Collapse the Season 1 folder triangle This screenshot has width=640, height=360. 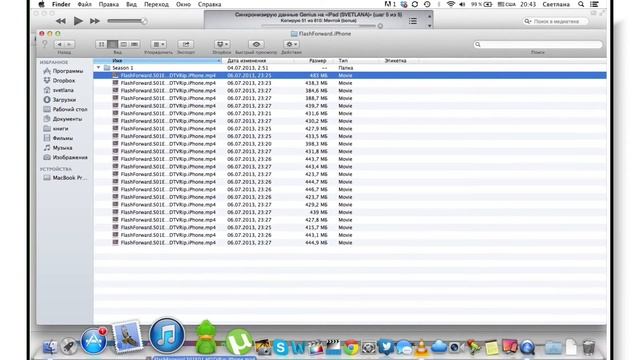[98, 68]
